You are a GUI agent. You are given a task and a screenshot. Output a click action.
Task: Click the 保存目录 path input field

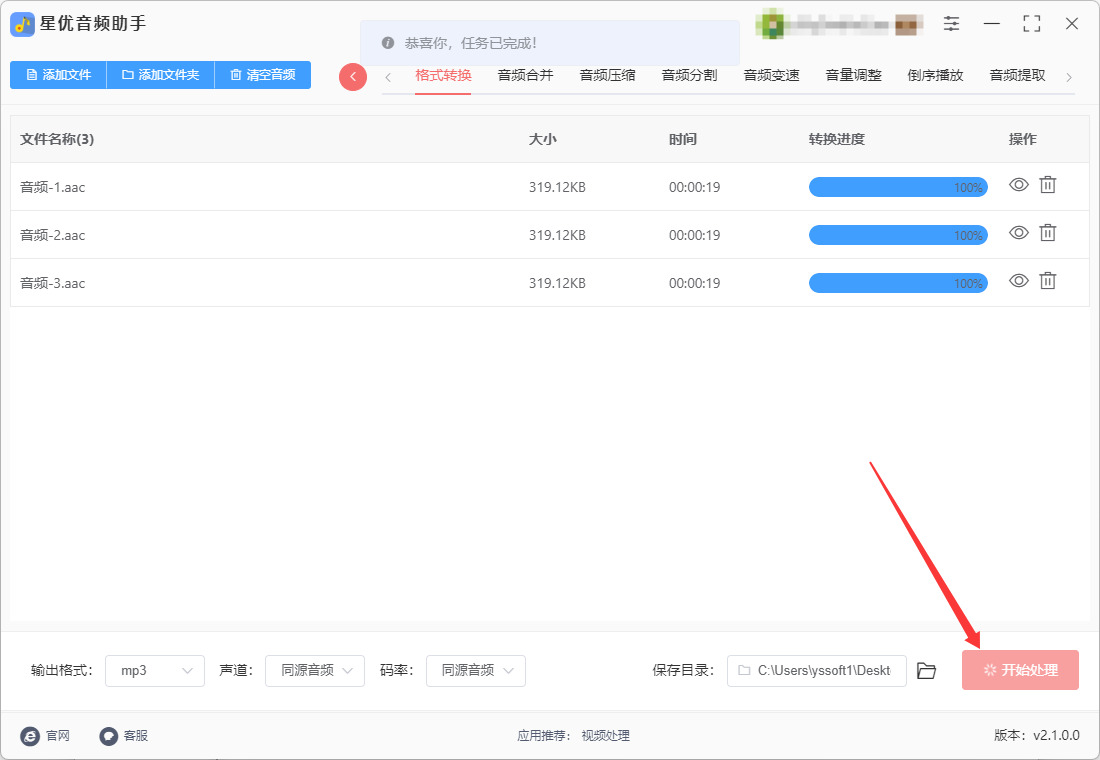[817, 671]
